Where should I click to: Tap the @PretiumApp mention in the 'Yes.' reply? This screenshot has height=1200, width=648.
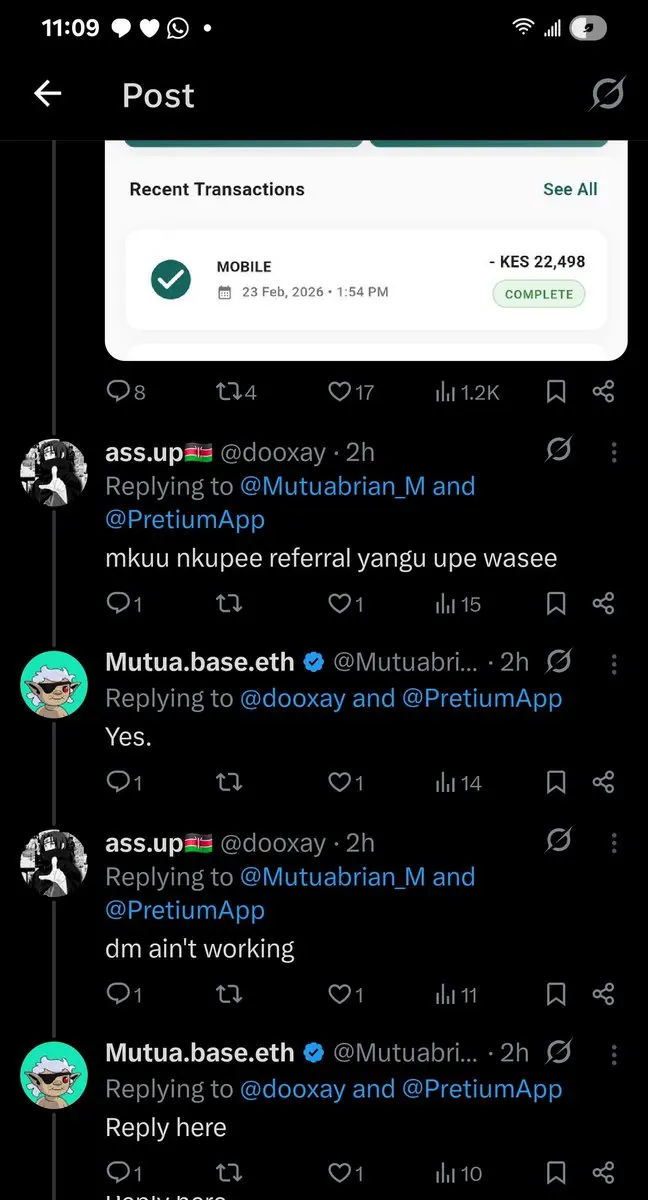(482, 698)
